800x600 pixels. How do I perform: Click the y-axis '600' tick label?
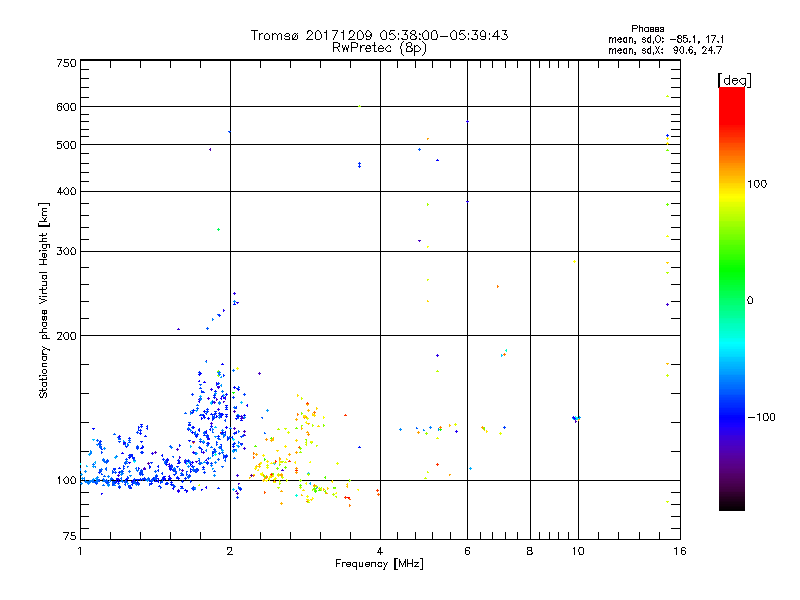[66, 107]
